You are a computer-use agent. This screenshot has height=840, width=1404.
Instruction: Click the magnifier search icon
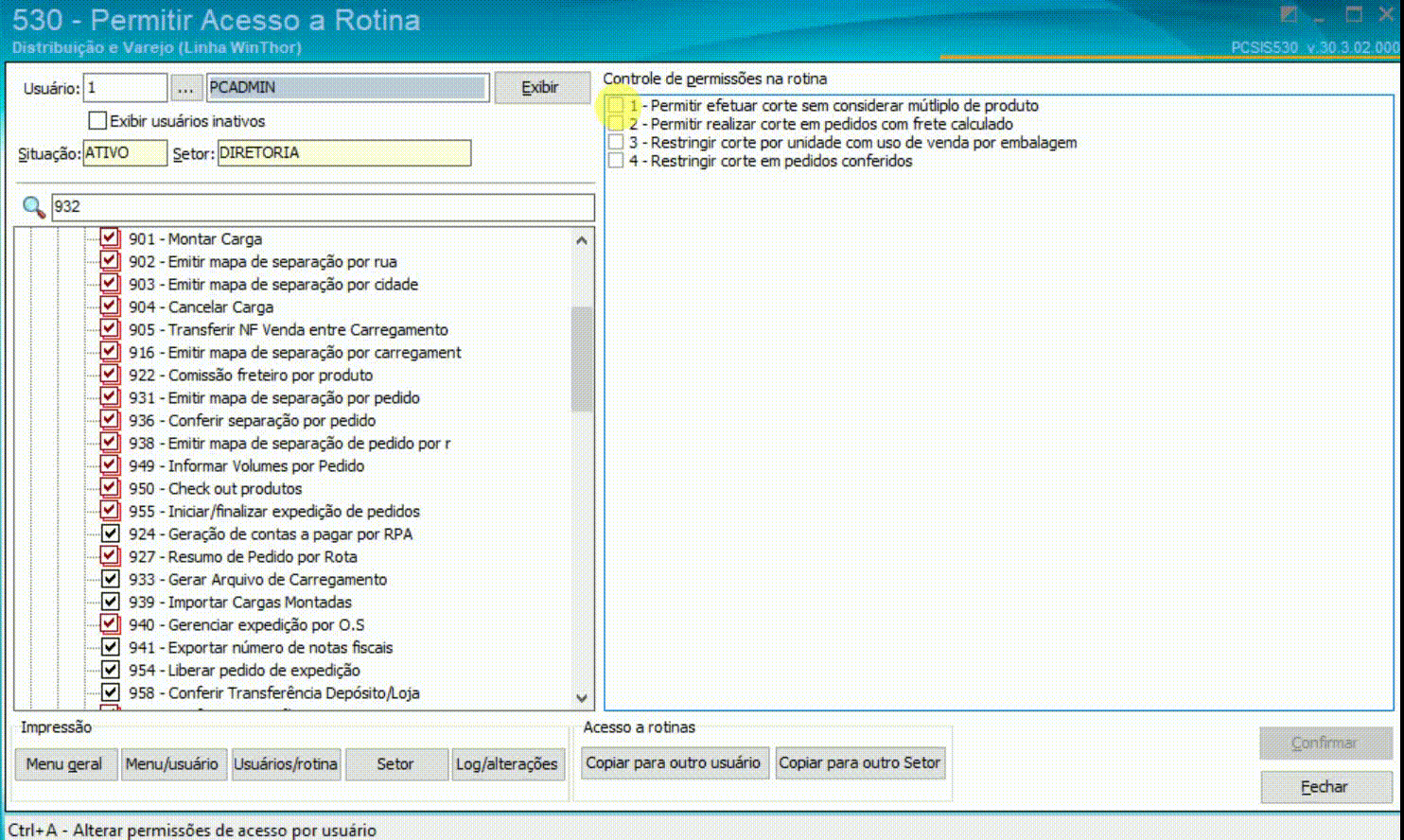coord(34,206)
